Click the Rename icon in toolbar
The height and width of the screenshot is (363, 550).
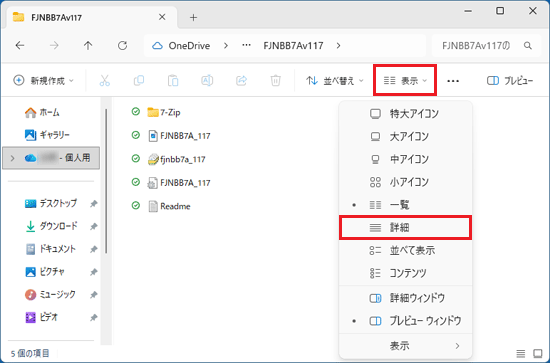click(x=207, y=81)
